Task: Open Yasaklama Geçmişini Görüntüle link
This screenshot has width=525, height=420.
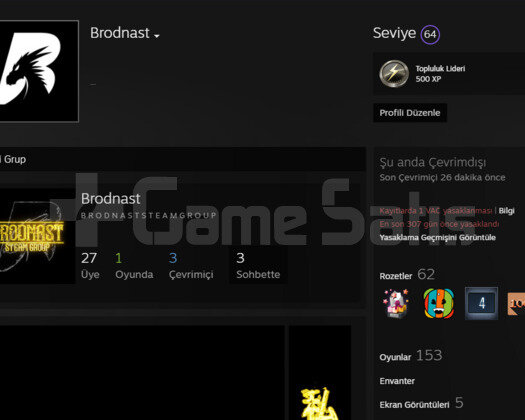Action: (x=437, y=237)
